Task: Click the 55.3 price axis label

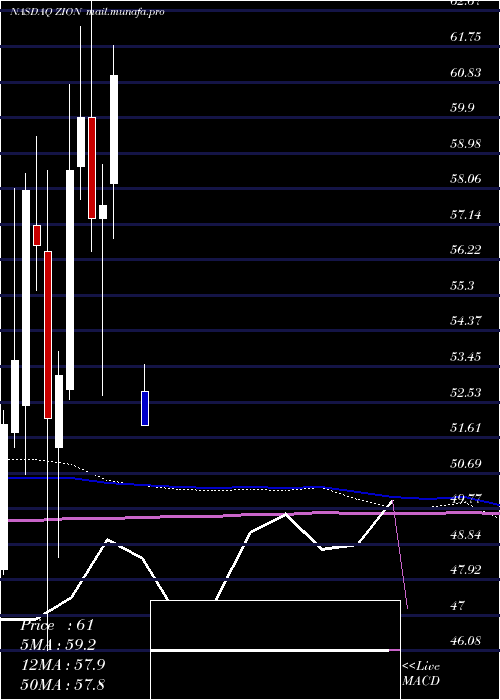Action: pos(462,285)
